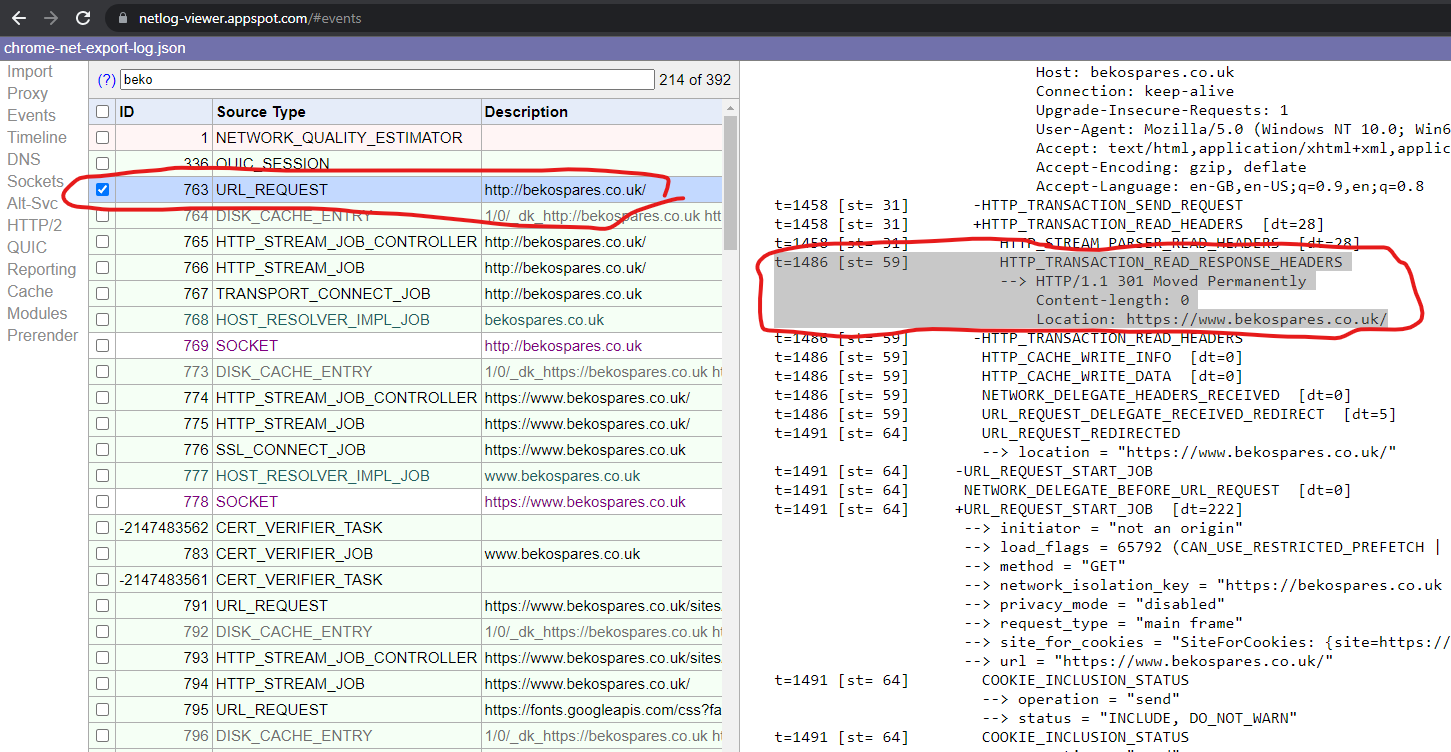Open the Import section
This screenshot has height=752, width=1451.
coord(30,72)
